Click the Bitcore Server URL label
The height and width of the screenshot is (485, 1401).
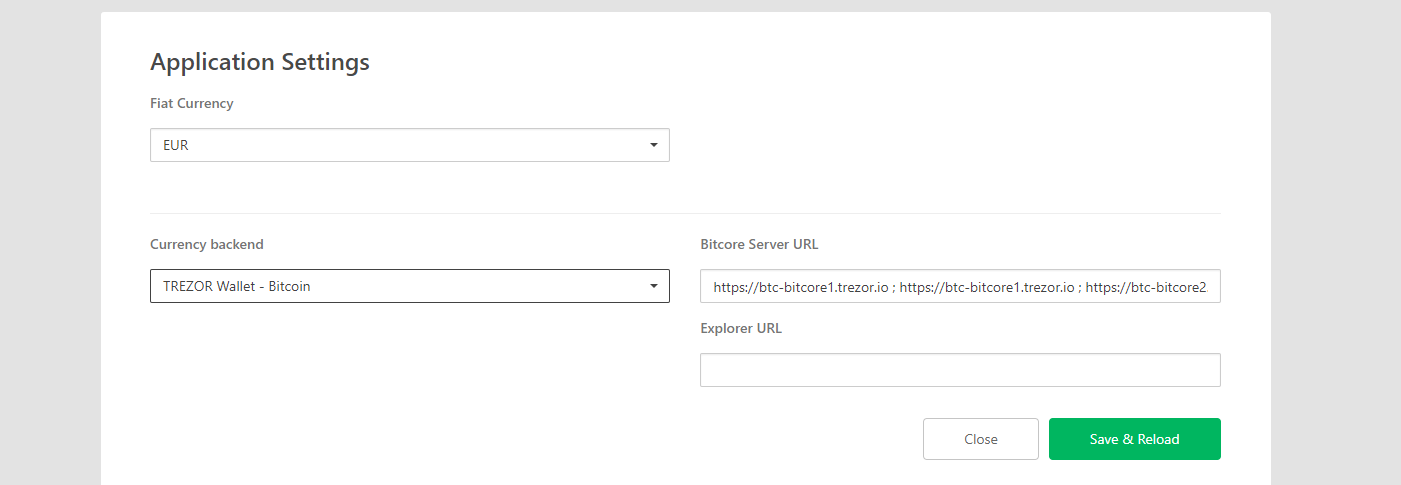[760, 244]
